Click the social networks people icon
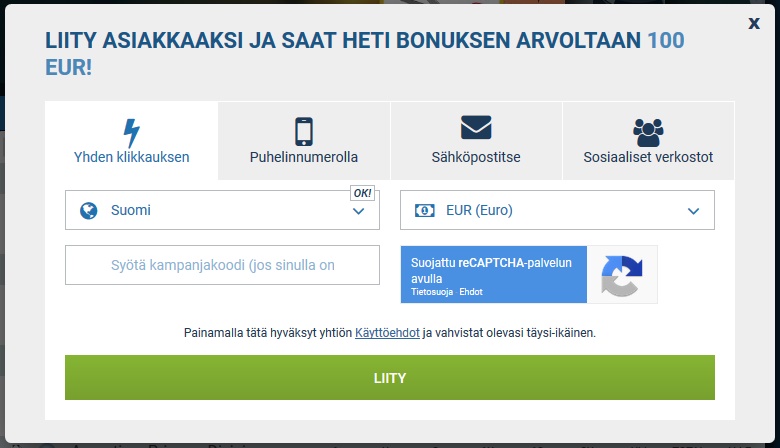This screenshot has width=780, height=448. [648, 132]
